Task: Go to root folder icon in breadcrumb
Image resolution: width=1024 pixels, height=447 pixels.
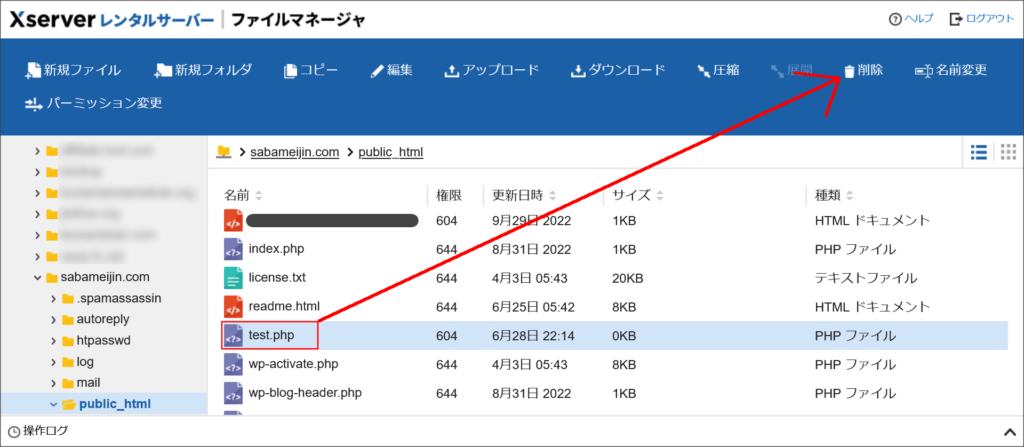Action: (224, 152)
